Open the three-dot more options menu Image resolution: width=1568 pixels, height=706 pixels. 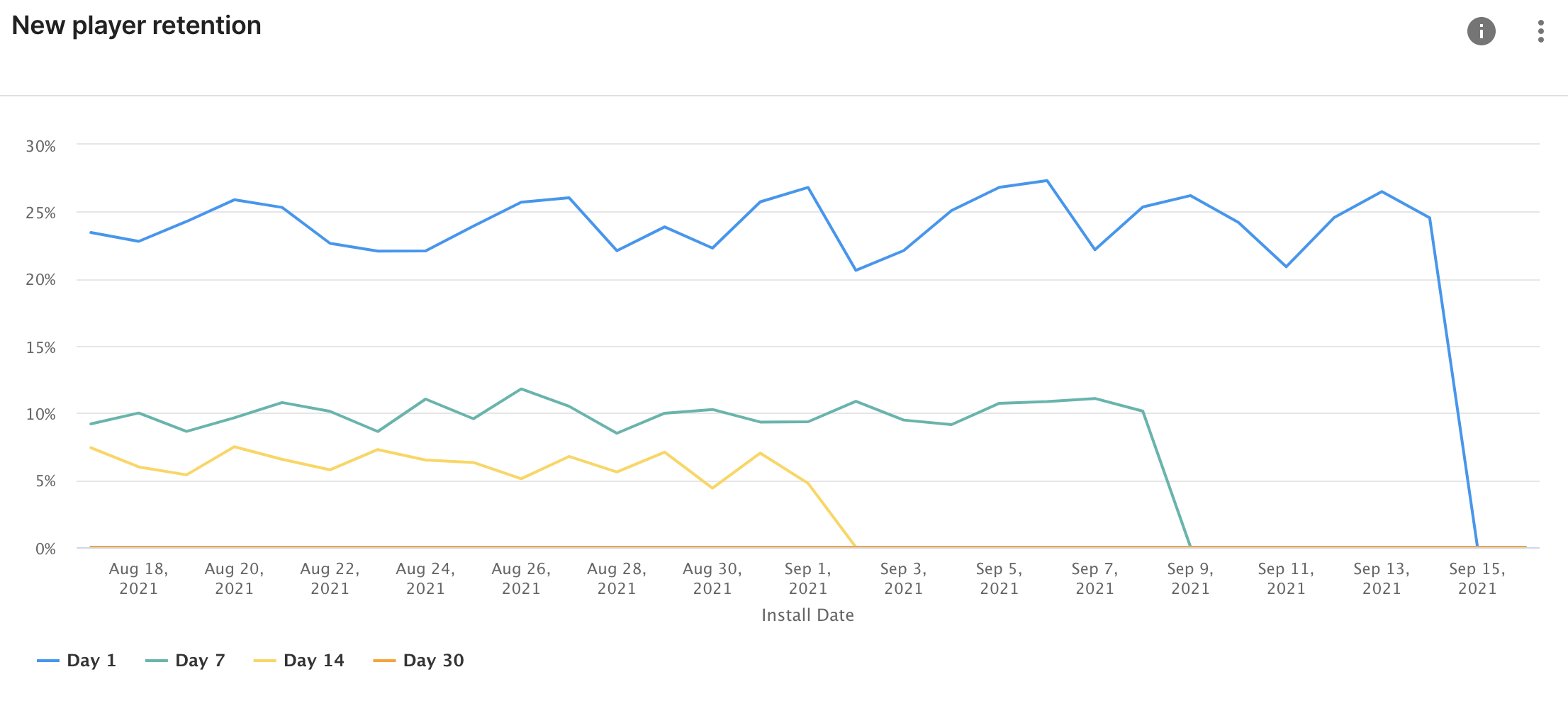pyautogui.click(x=1540, y=31)
